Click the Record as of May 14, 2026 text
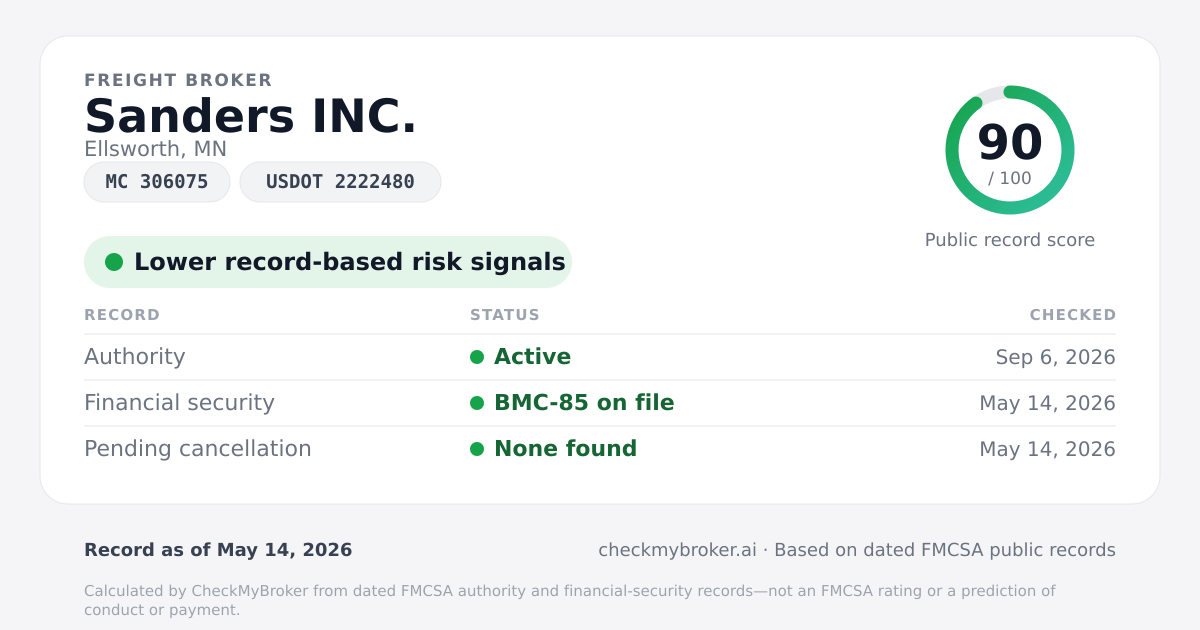This screenshot has width=1200, height=630. click(218, 550)
